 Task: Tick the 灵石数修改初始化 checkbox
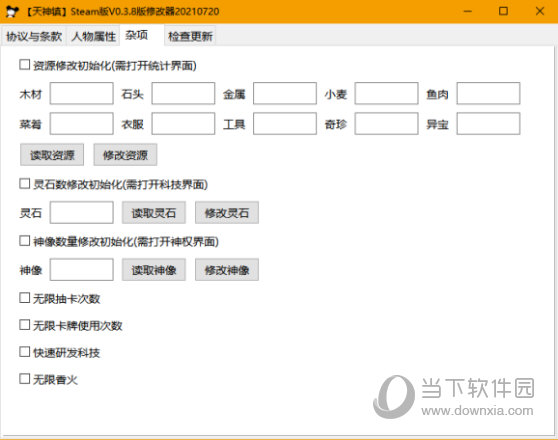click(25, 184)
